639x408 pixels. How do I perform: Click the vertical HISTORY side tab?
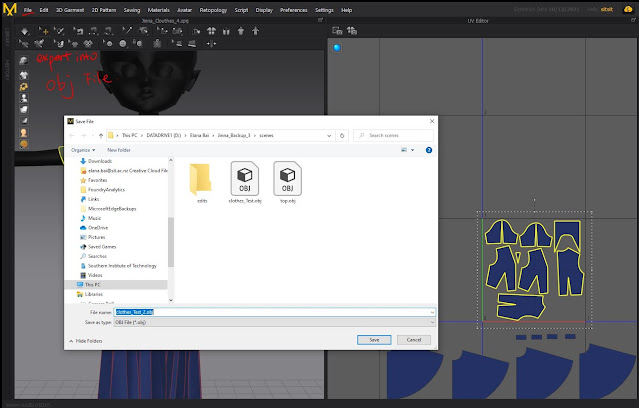coord(7,69)
